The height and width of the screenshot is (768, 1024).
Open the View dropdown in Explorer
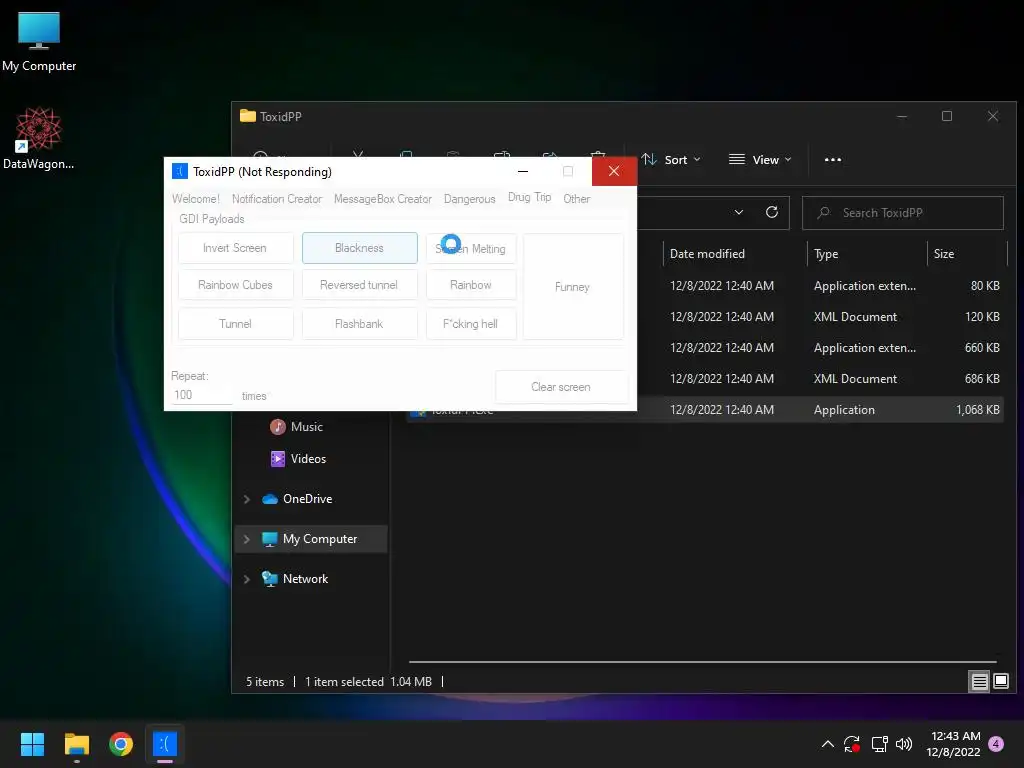(x=760, y=160)
